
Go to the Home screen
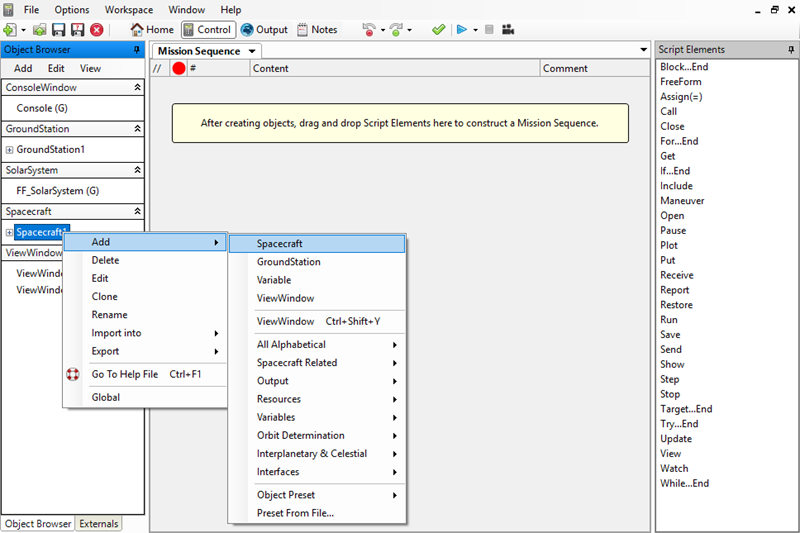152,30
